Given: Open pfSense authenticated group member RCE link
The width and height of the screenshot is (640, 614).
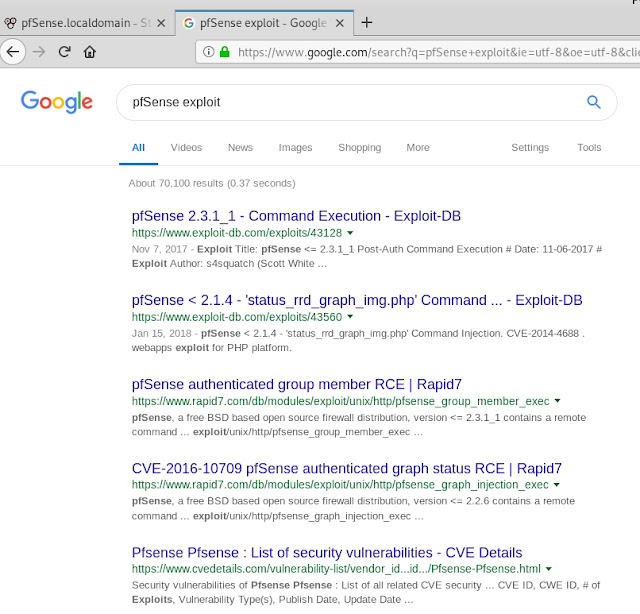Looking at the screenshot, I should coord(296,385).
